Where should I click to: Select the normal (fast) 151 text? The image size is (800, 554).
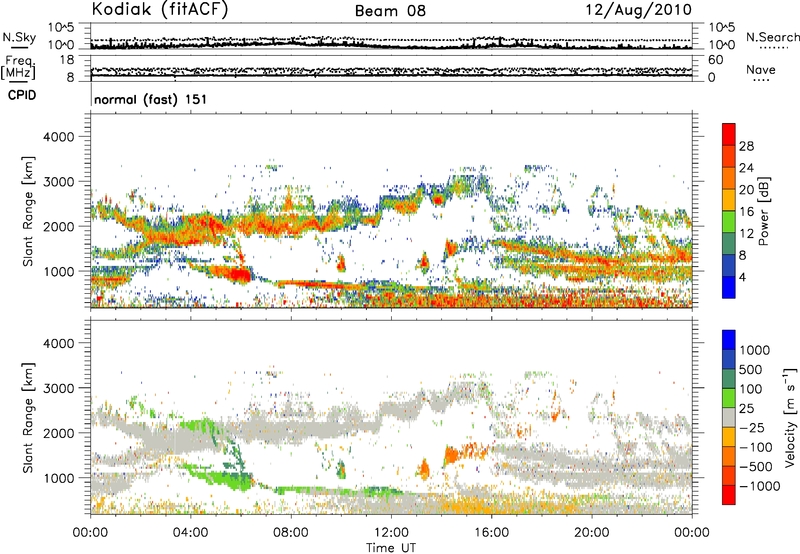tap(151, 99)
